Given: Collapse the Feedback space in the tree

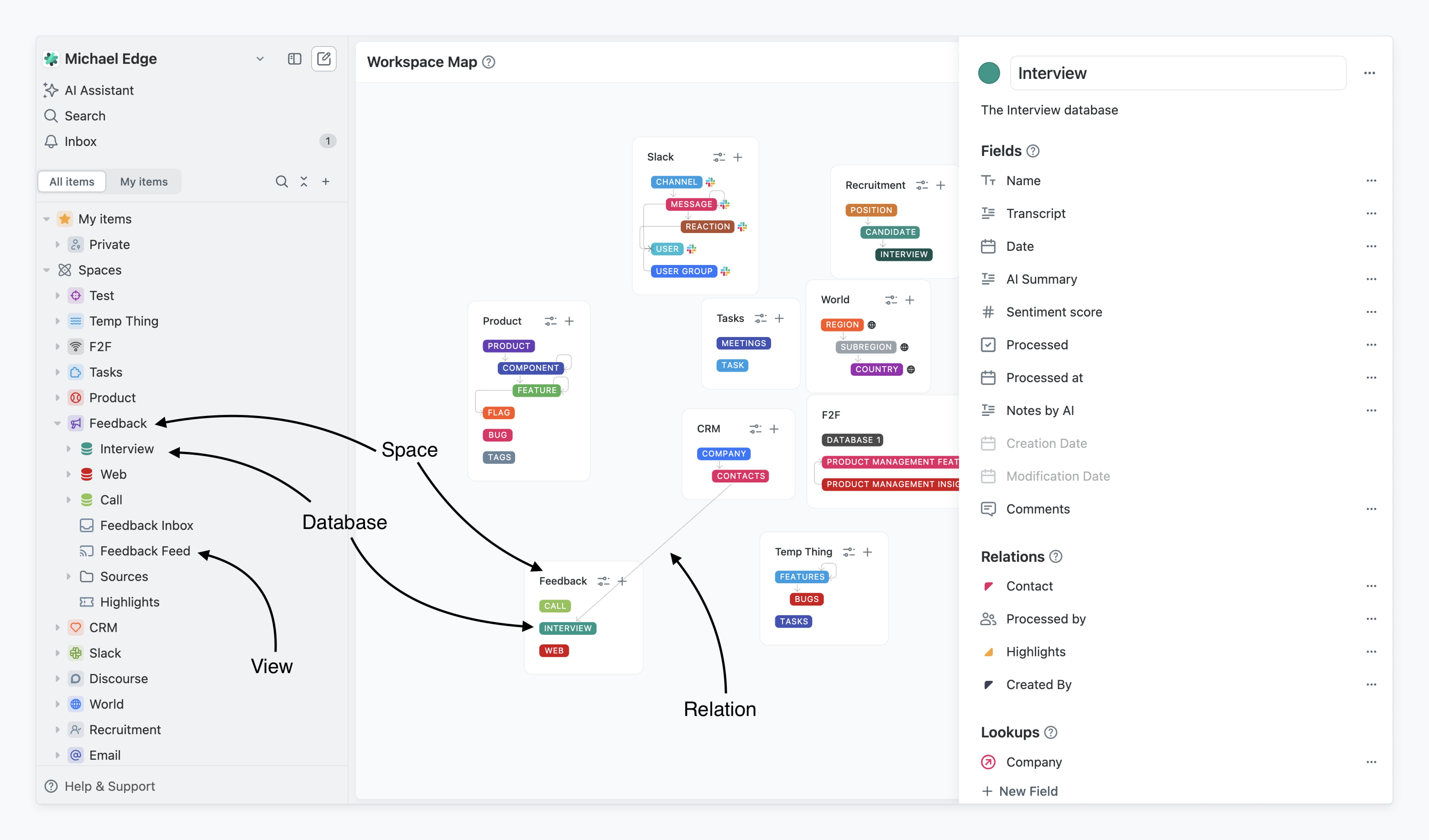Looking at the screenshot, I should (x=57, y=423).
